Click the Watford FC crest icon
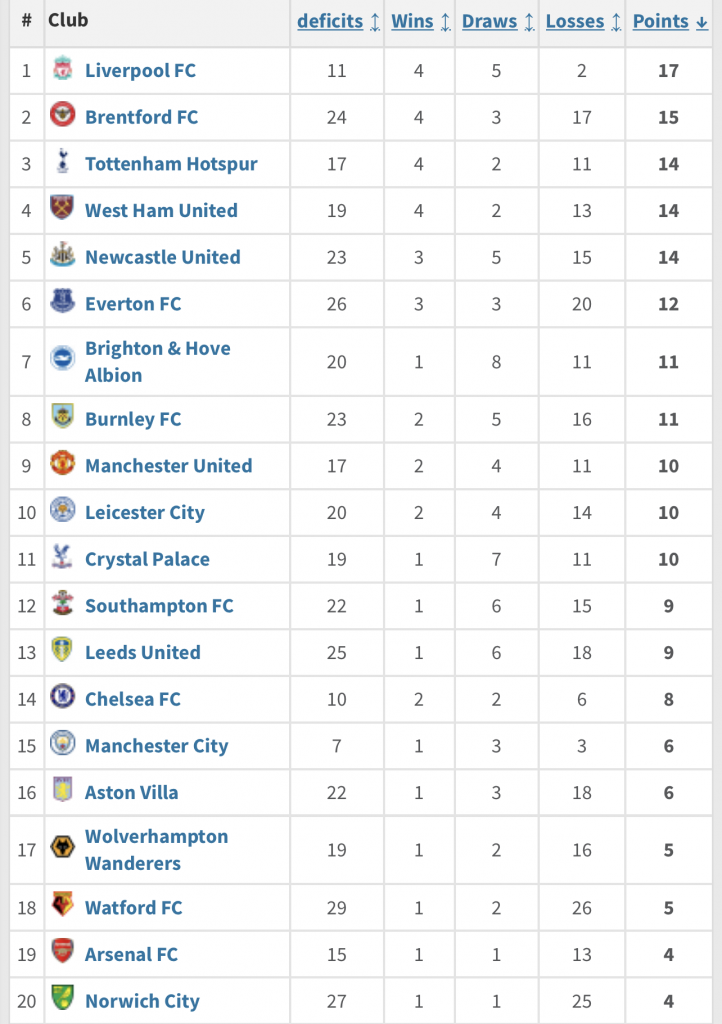Image resolution: width=722 pixels, height=1024 pixels. (62, 906)
